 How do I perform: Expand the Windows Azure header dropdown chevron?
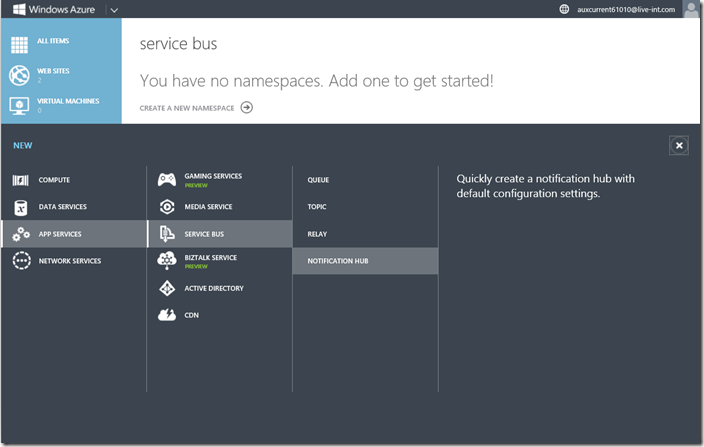(x=114, y=10)
